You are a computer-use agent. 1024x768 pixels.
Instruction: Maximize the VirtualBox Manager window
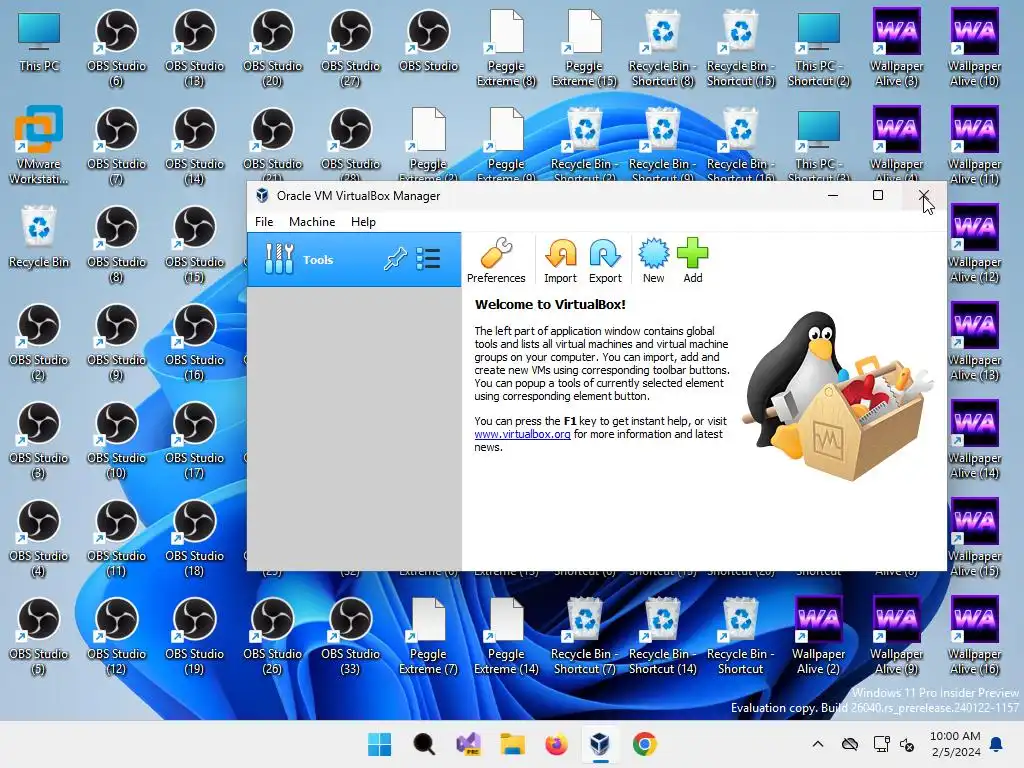tap(878, 195)
